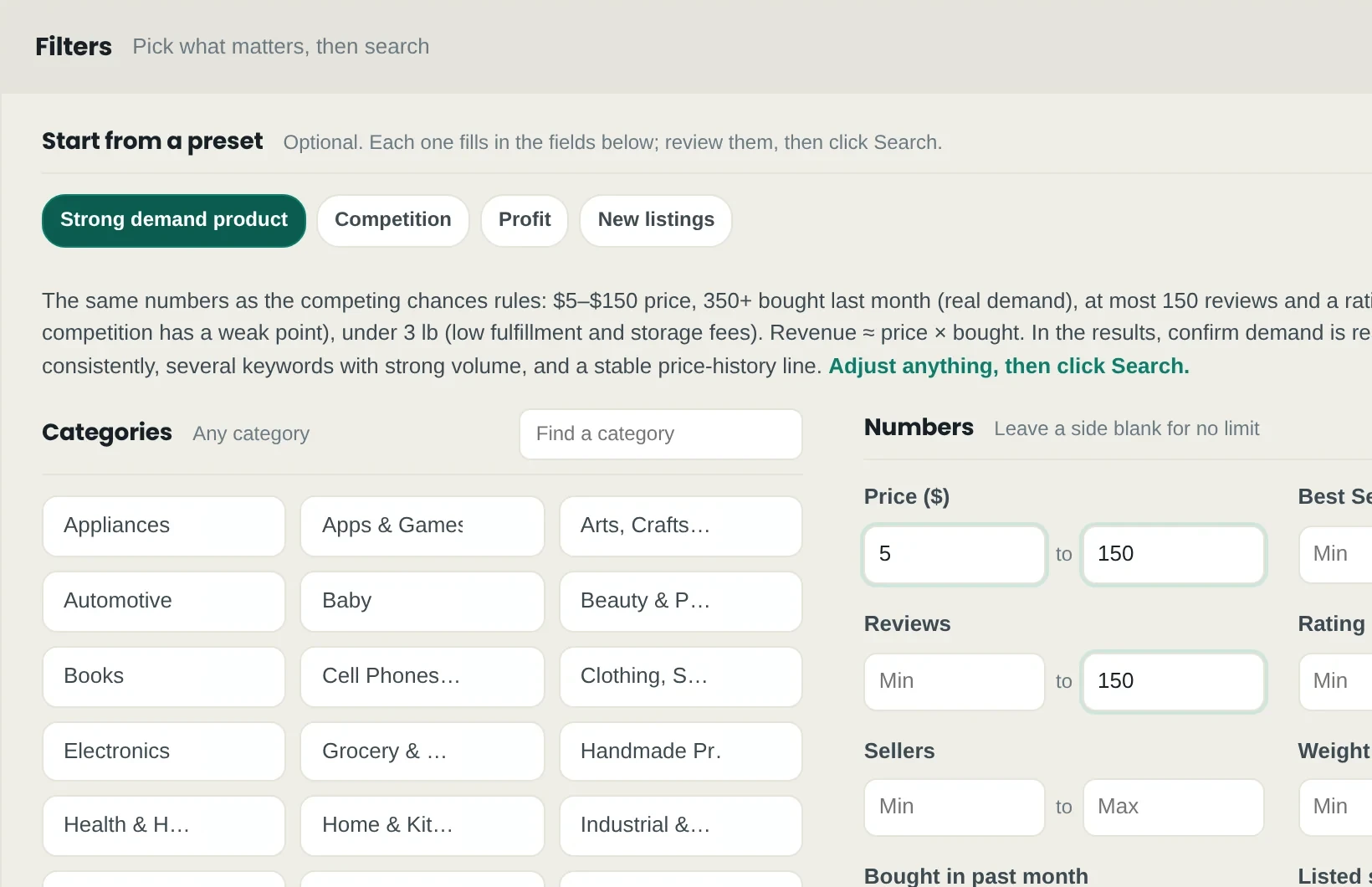This screenshot has width=1372, height=887.
Task: Select the Cell Phones category
Action: click(x=422, y=677)
